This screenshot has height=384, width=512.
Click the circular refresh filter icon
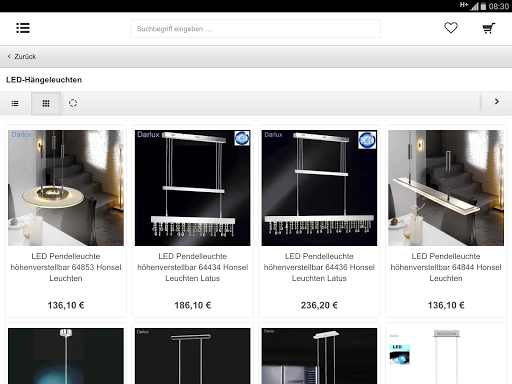click(x=73, y=103)
